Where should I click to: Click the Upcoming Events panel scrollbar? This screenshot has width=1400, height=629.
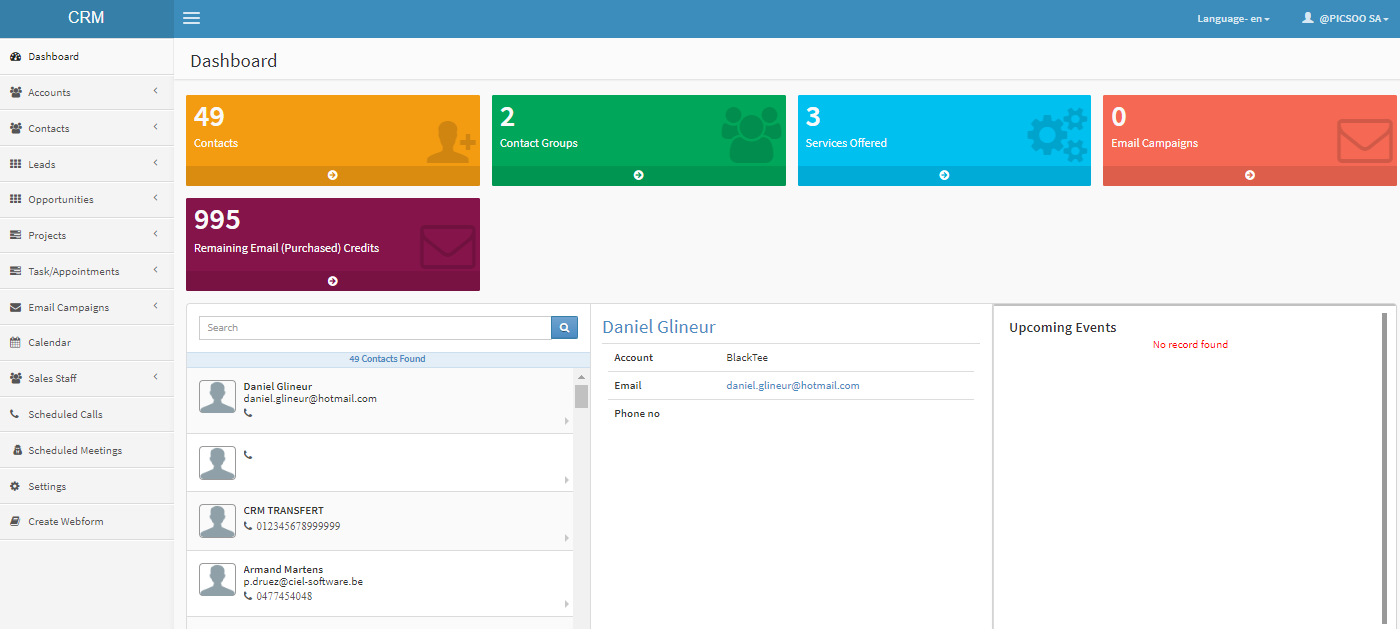pyautogui.click(x=1384, y=470)
